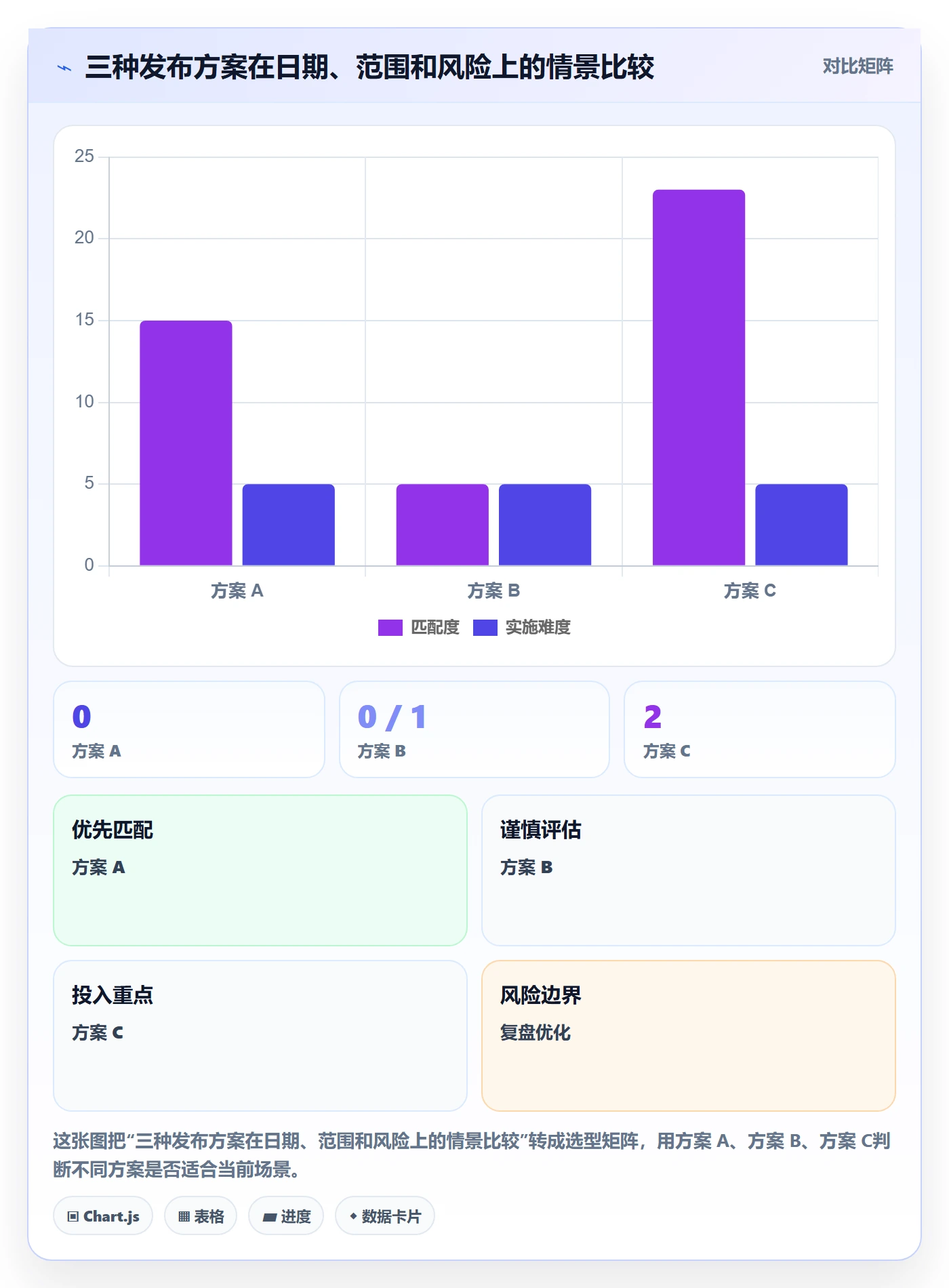Open the stat card showing 2 for 方案 C
The image size is (949, 1288).
click(x=760, y=729)
